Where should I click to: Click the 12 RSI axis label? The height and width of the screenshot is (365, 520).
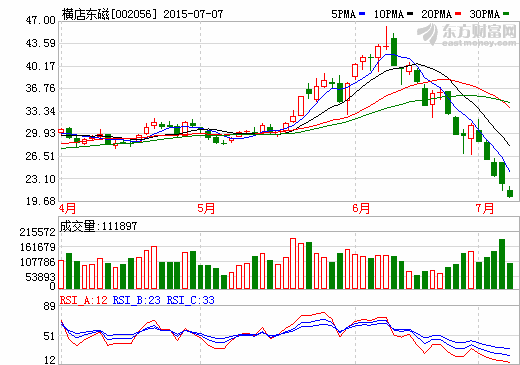tap(49, 360)
